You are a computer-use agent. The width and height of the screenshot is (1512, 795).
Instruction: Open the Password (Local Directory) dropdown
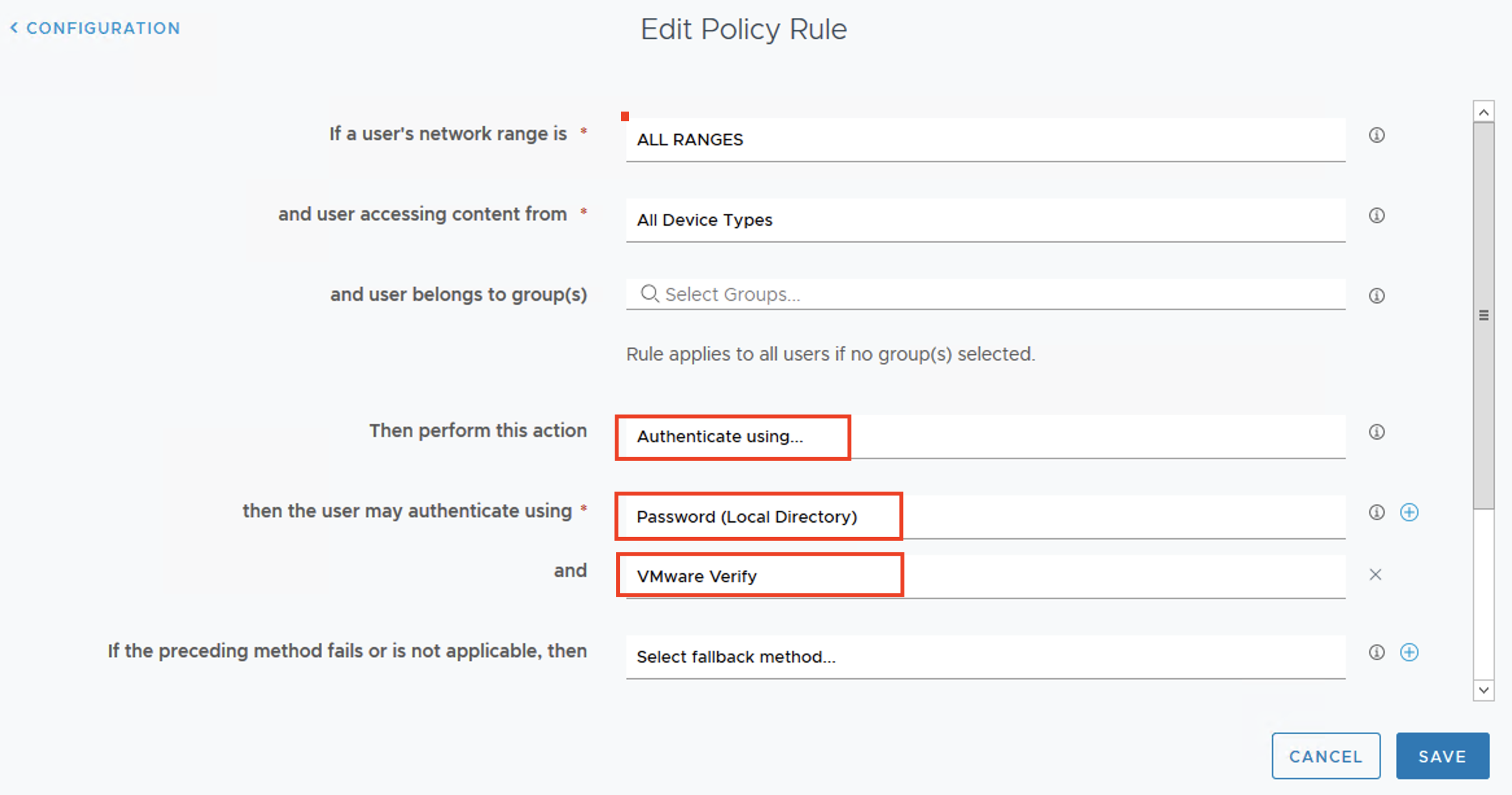pos(985,517)
